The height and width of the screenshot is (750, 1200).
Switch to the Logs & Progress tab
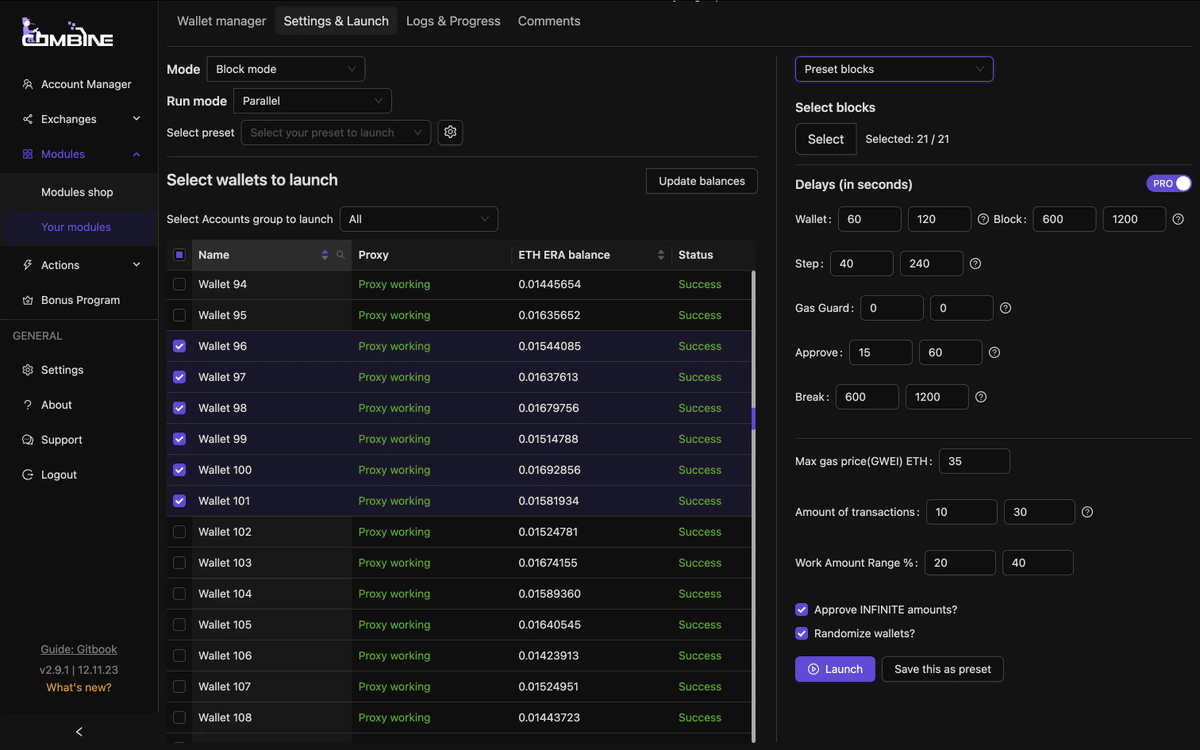click(x=453, y=20)
